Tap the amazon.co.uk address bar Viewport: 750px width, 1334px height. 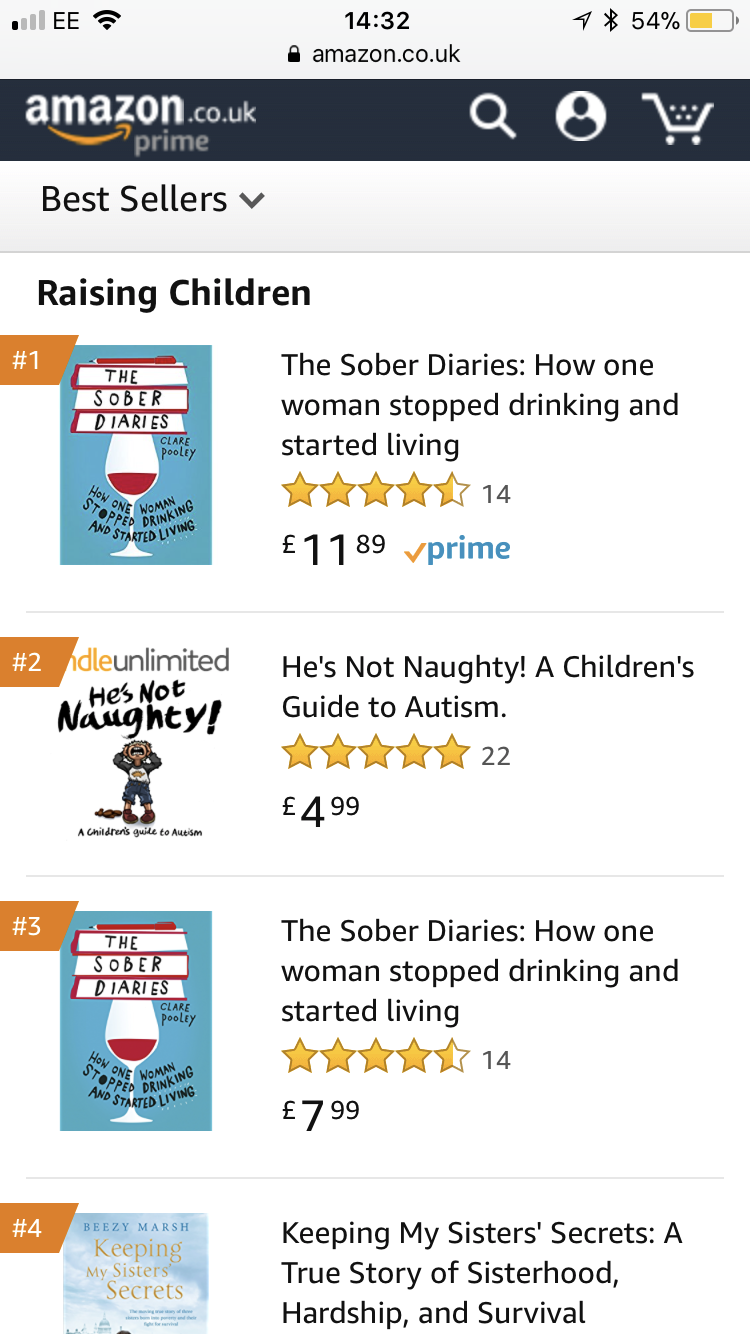point(385,54)
